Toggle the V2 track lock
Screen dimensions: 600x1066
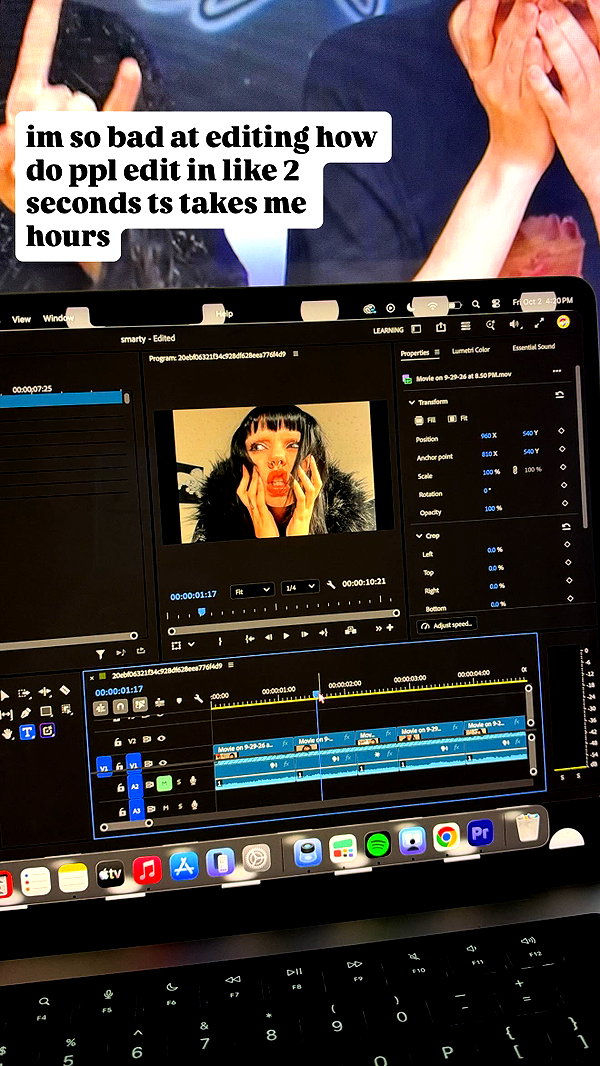[118, 741]
